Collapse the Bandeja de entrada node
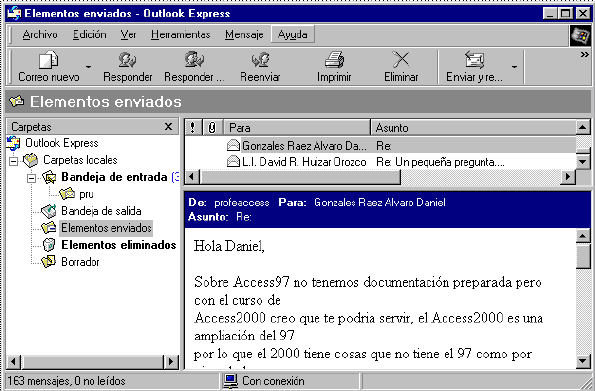 (x=31, y=178)
